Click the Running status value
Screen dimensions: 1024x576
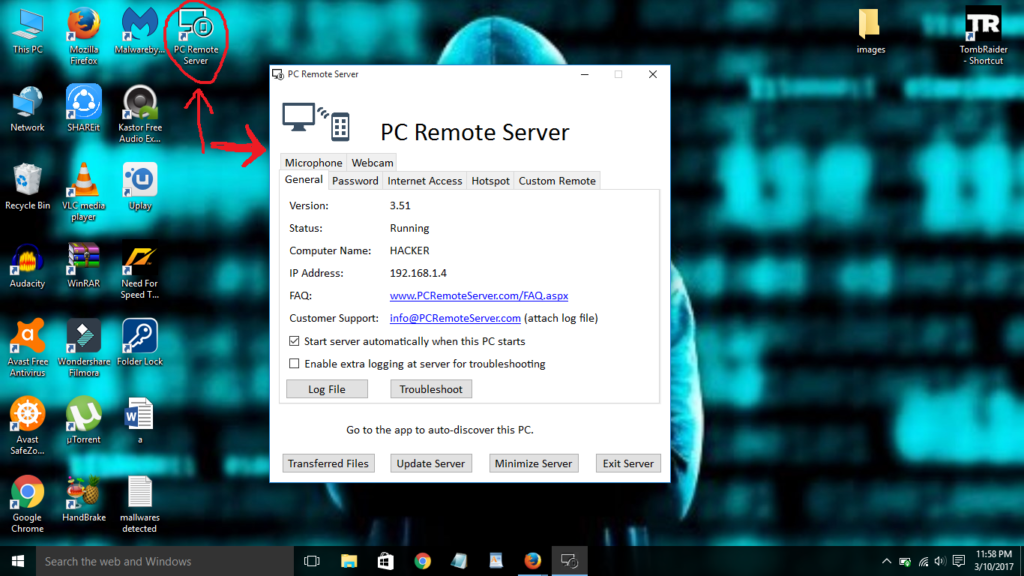click(409, 229)
